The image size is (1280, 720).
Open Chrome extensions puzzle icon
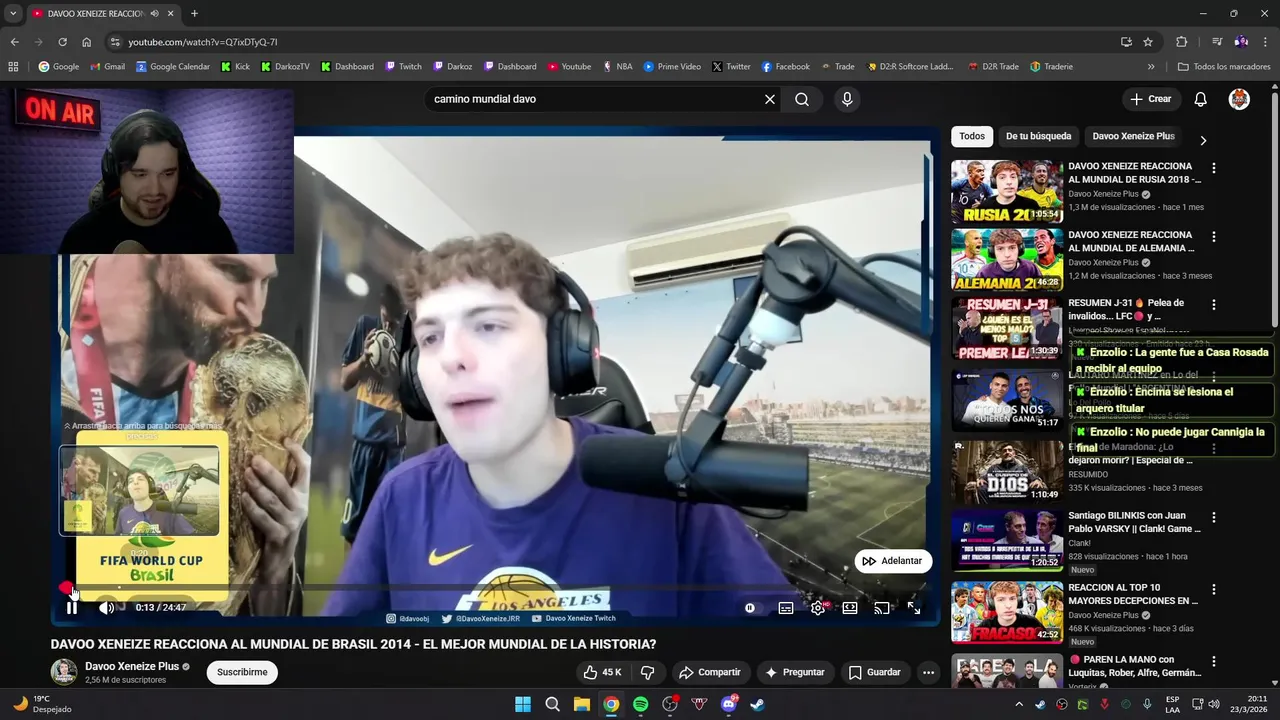pyautogui.click(x=1182, y=42)
